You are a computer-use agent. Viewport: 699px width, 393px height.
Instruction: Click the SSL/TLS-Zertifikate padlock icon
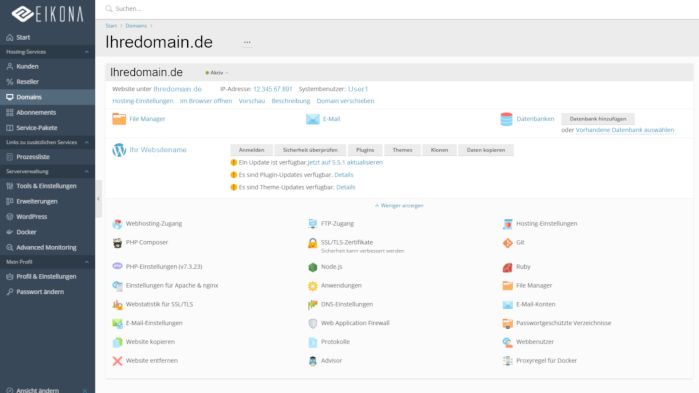pyautogui.click(x=312, y=243)
